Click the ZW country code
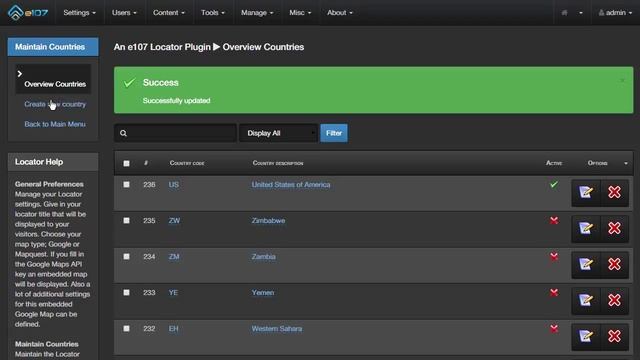 pyautogui.click(x=174, y=220)
